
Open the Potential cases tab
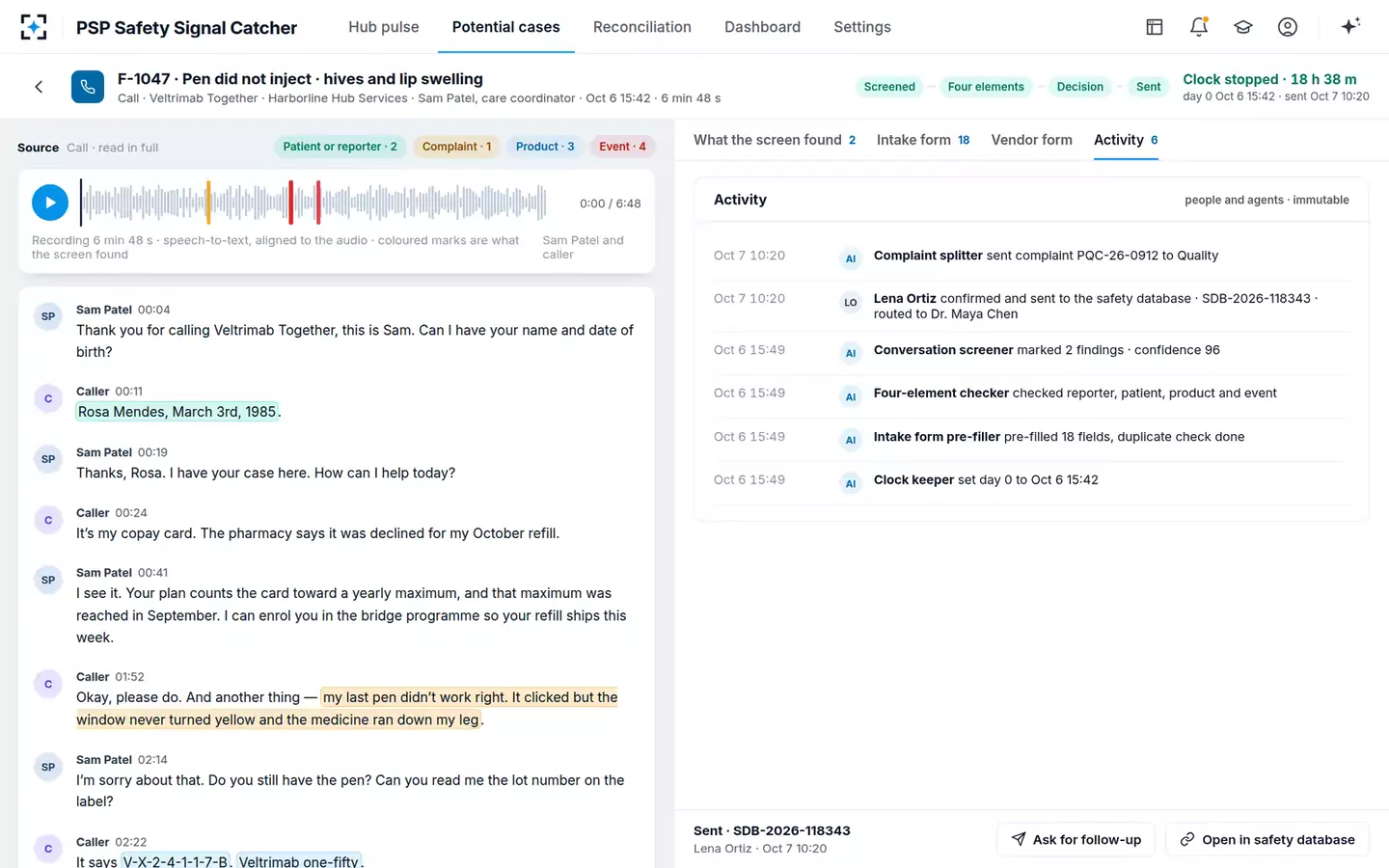click(x=506, y=27)
